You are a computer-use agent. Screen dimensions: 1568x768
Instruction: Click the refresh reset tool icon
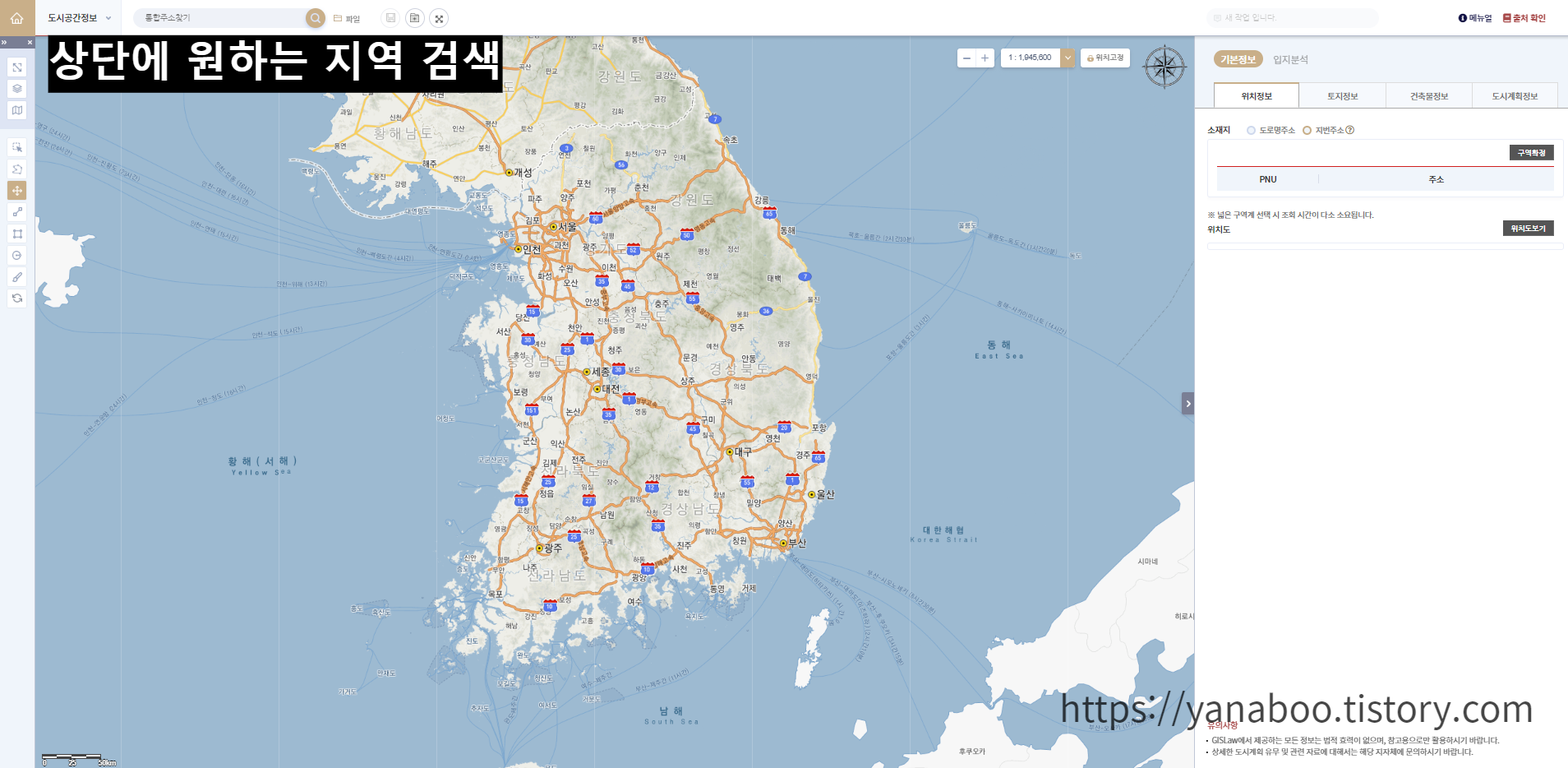(x=17, y=298)
